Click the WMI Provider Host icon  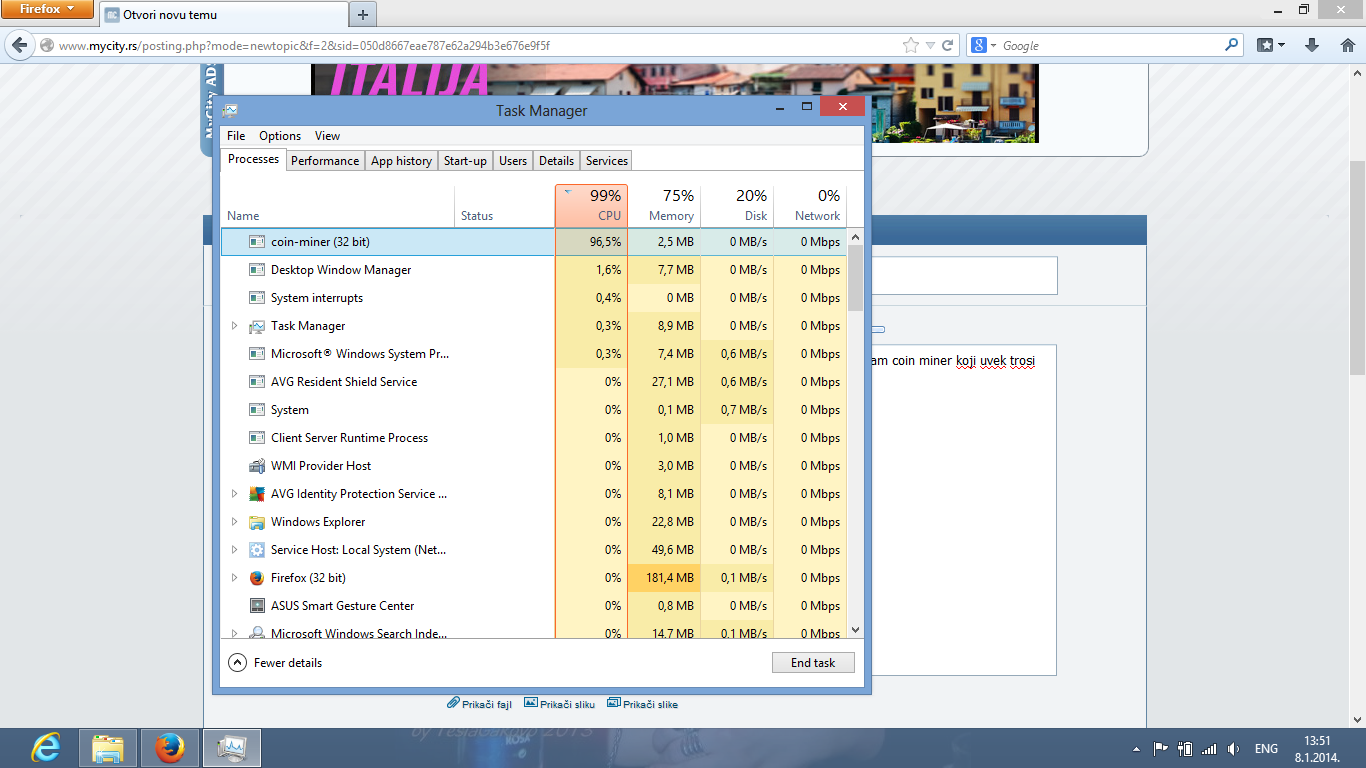coord(257,466)
